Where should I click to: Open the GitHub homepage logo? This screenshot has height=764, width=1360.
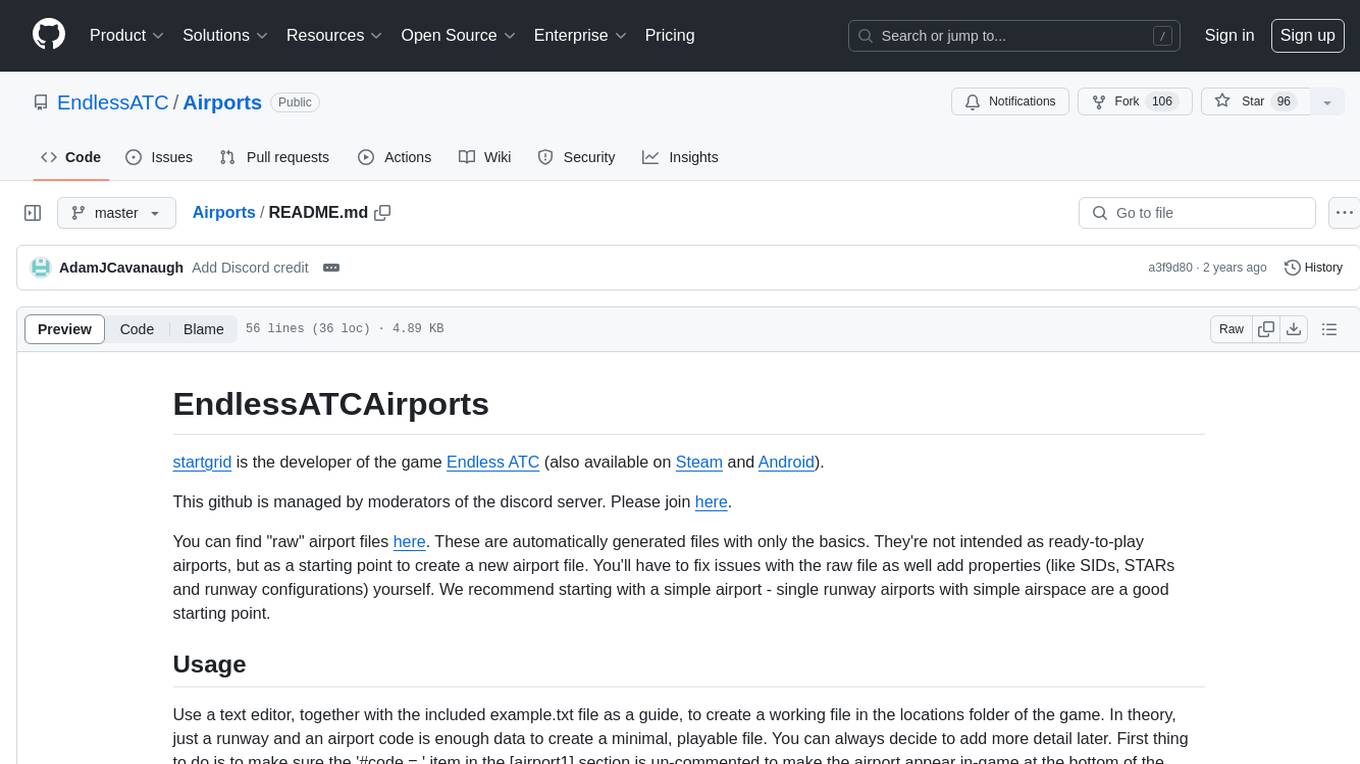click(x=49, y=35)
